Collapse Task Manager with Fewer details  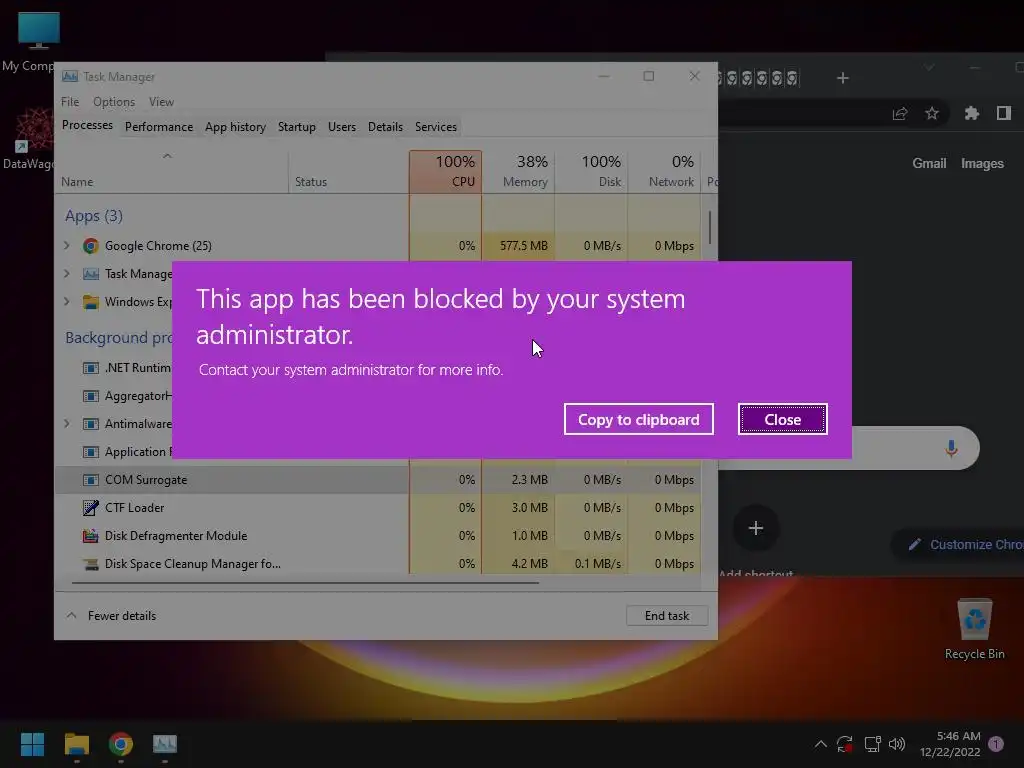112,616
